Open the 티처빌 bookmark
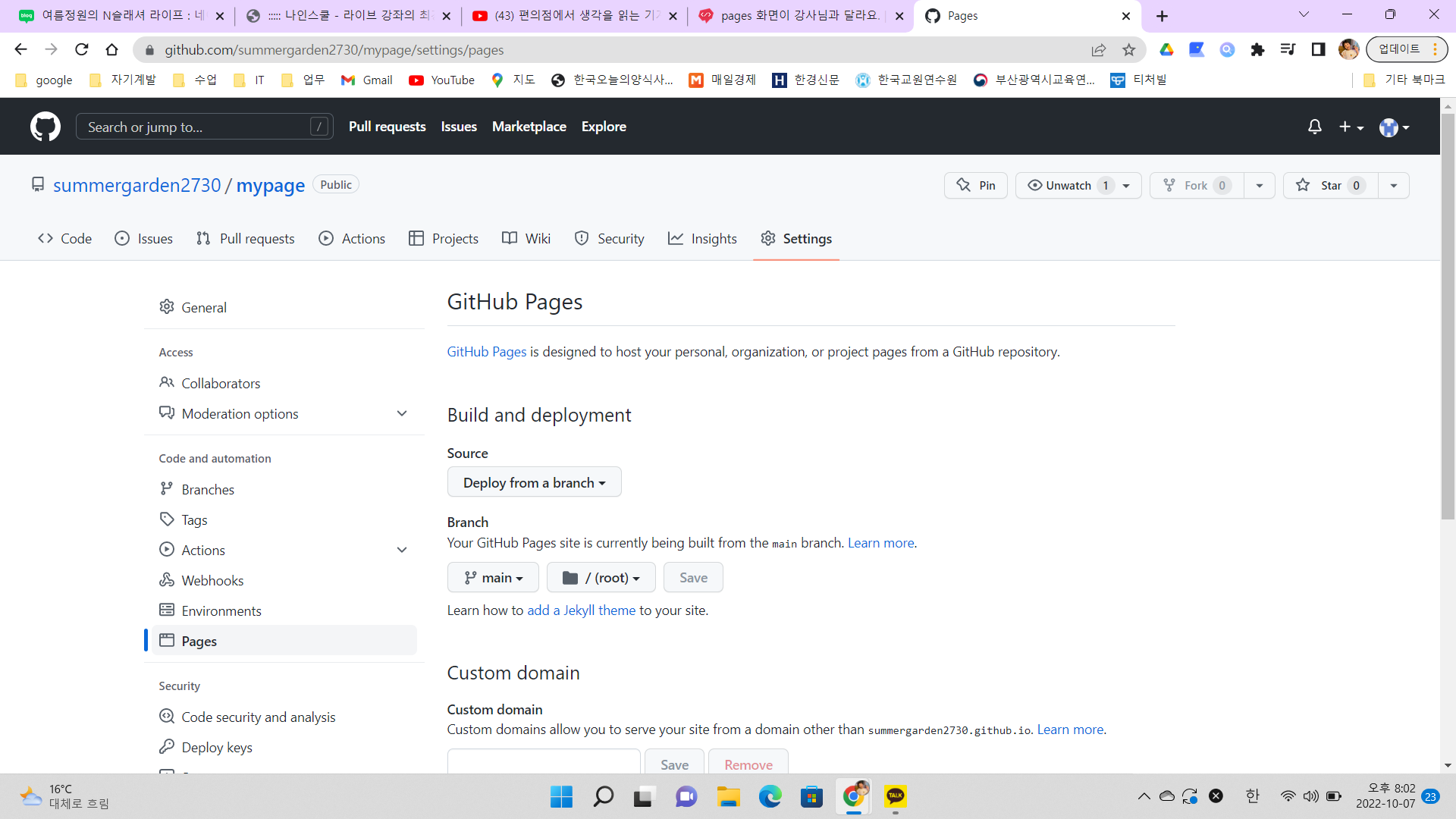Viewport: 1456px width, 819px height. tap(1138, 80)
